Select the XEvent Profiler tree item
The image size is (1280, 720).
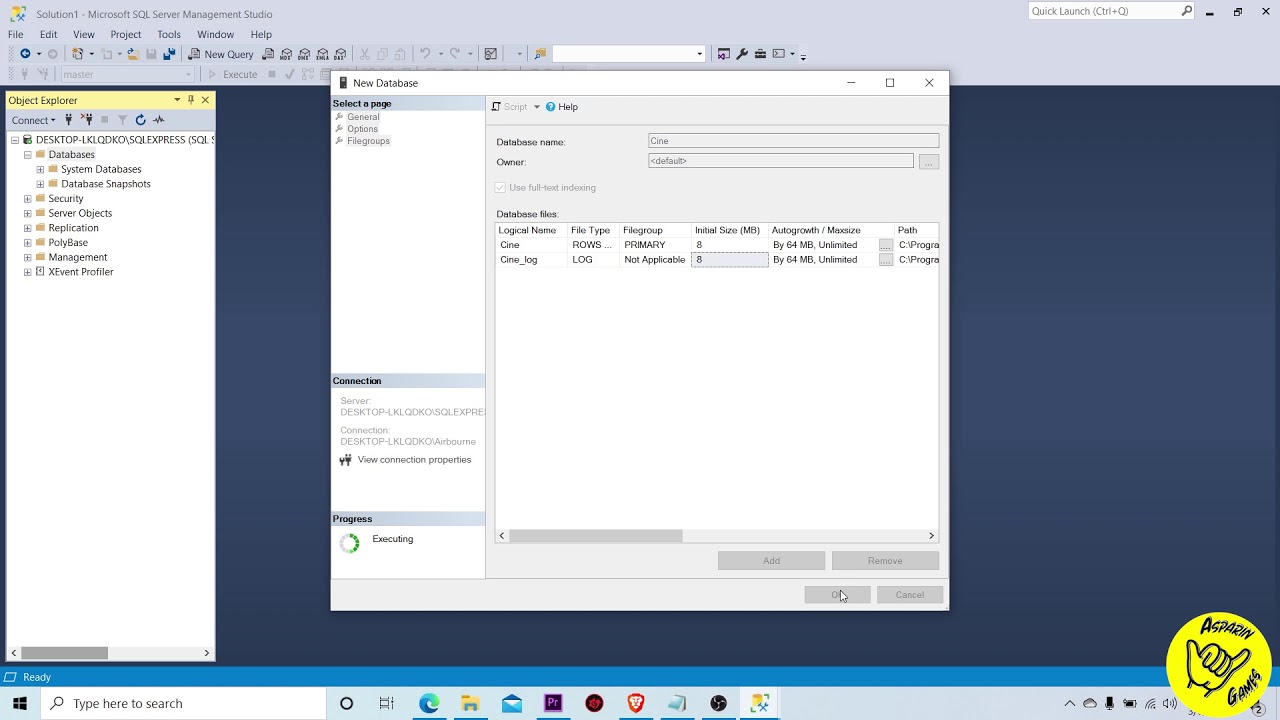[80, 272]
